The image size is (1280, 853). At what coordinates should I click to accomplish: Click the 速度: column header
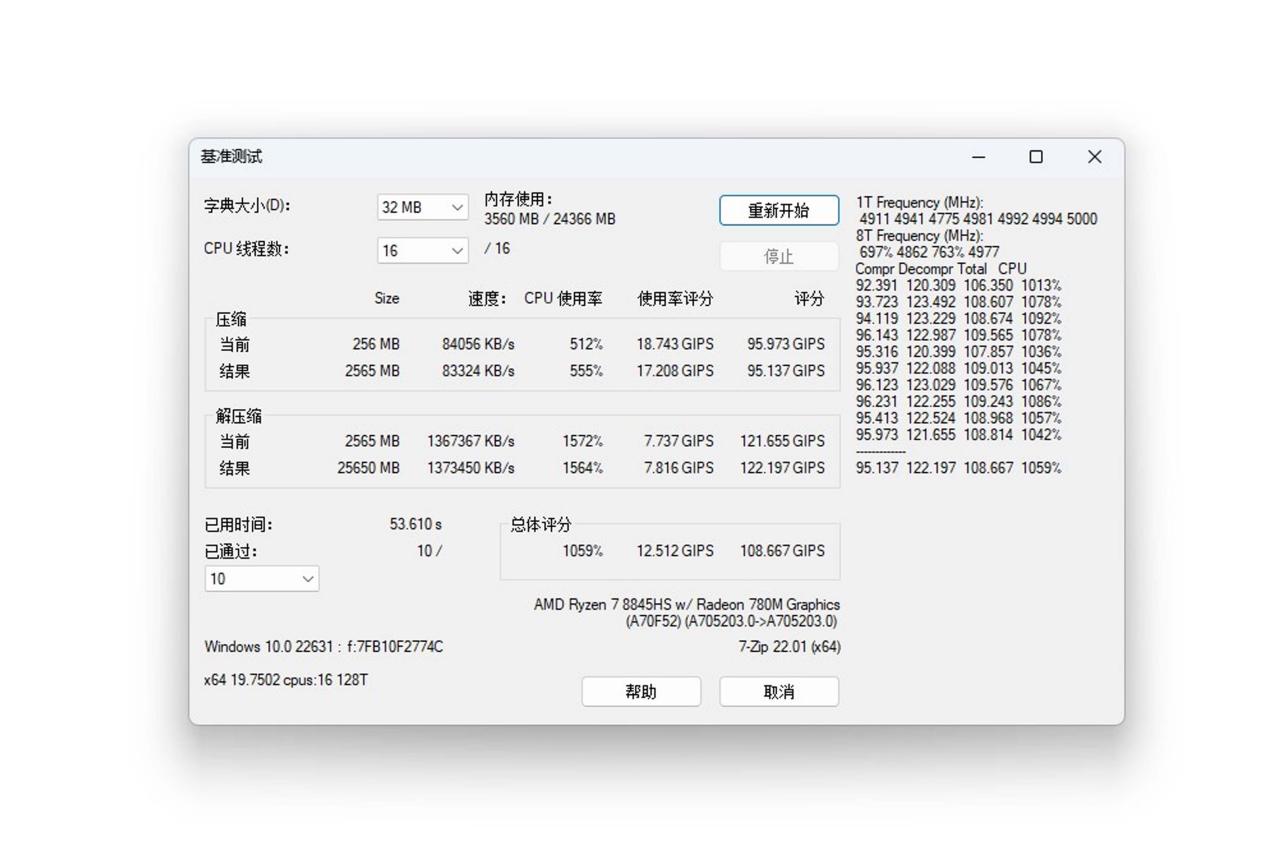click(488, 298)
